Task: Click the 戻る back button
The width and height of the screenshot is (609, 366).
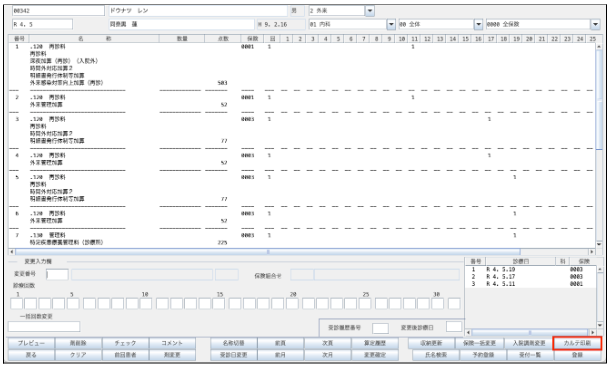Action: click(31, 355)
